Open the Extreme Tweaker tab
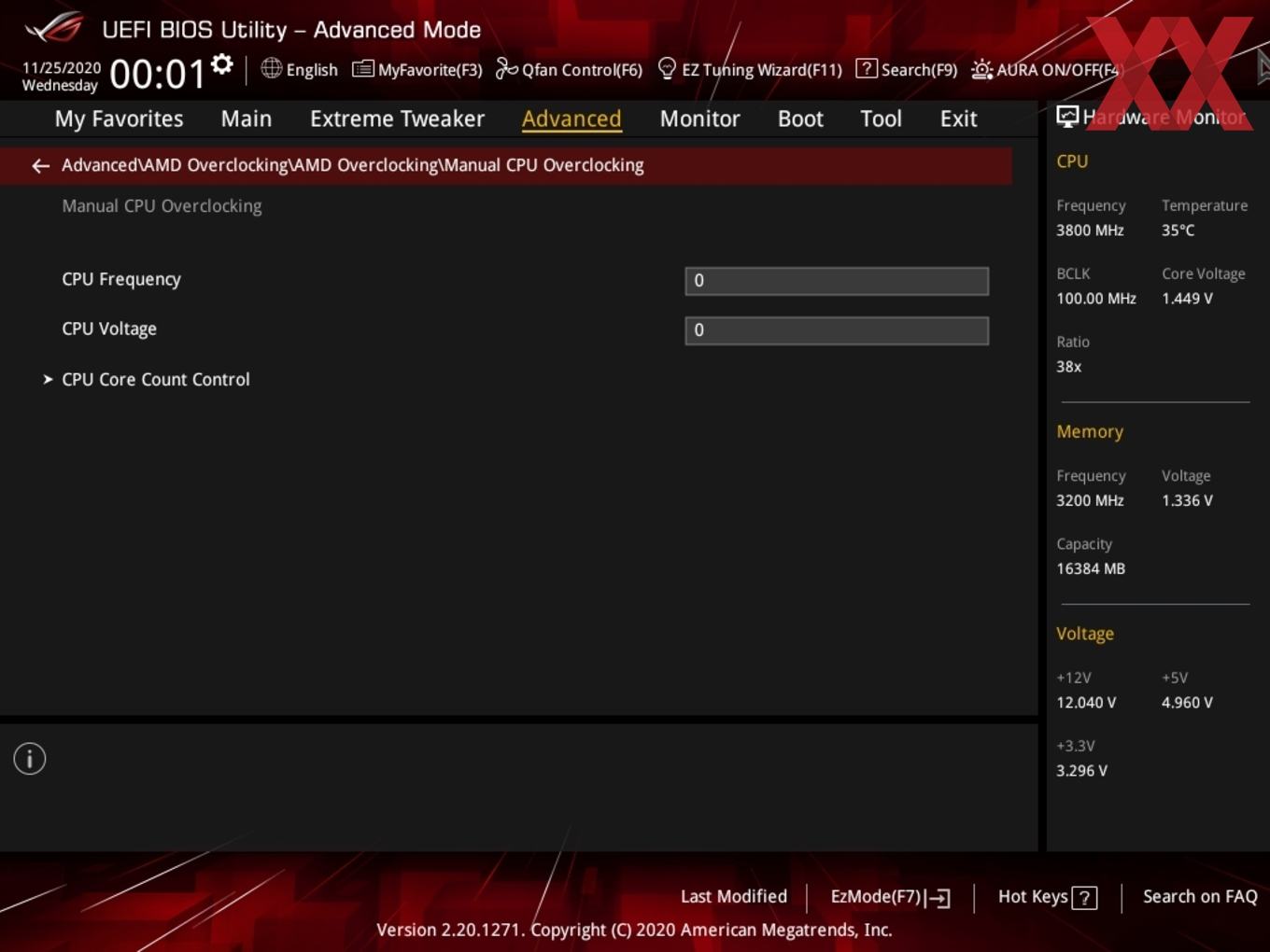The height and width of the screenshot is (952, 1270). click(x=397, y=119)
